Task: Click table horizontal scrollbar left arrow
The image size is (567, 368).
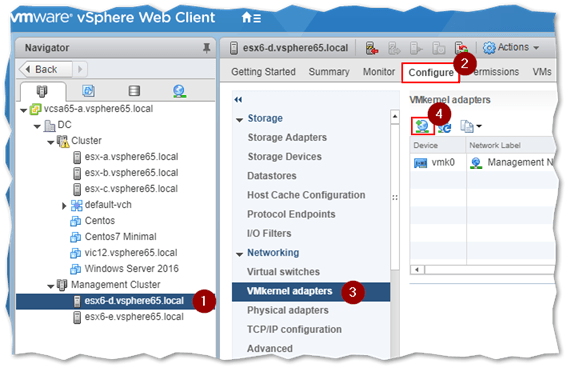Action: (x=417, y=270)
